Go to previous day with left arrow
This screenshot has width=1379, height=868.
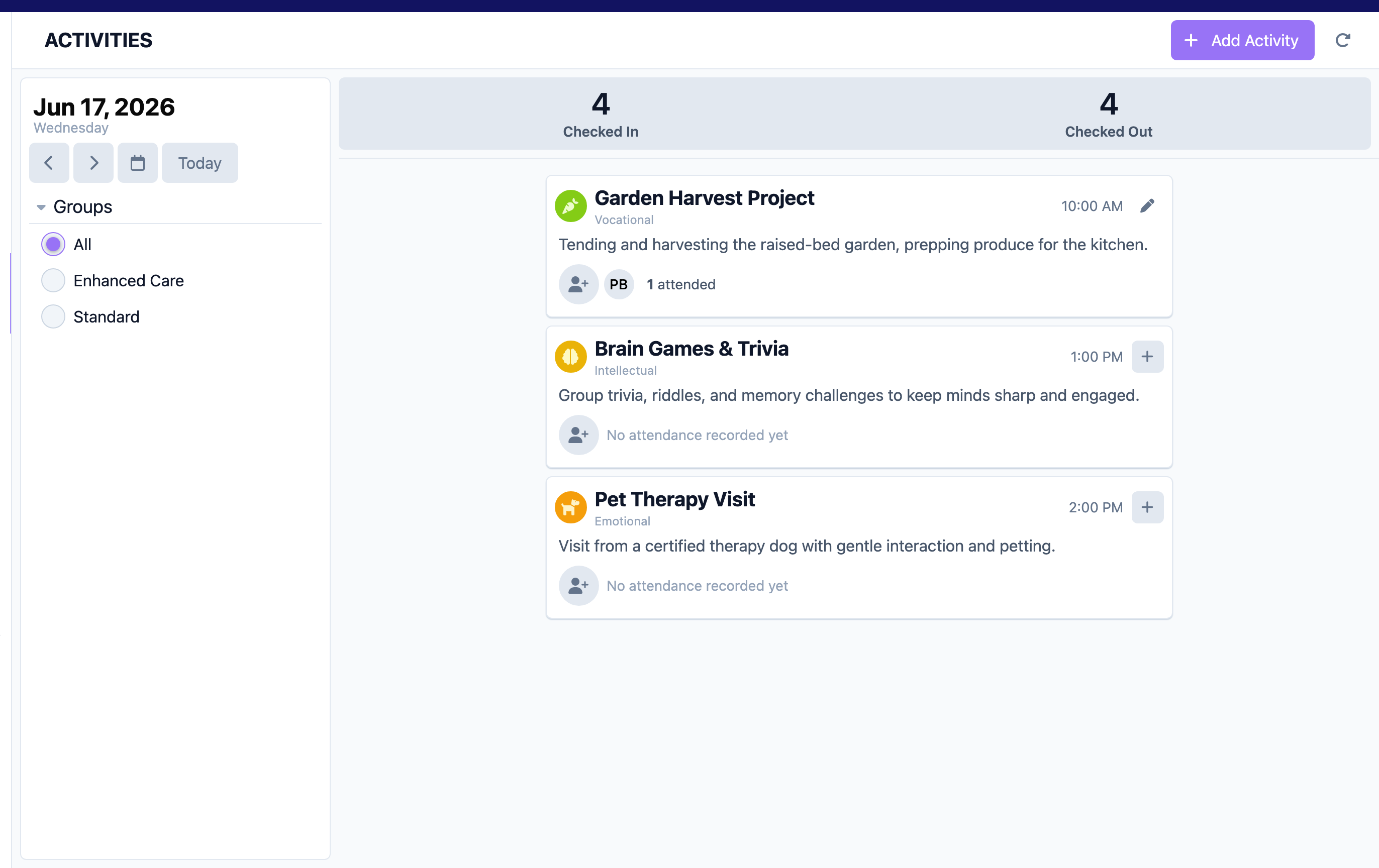pyautogui.click(x=49, y=163)
